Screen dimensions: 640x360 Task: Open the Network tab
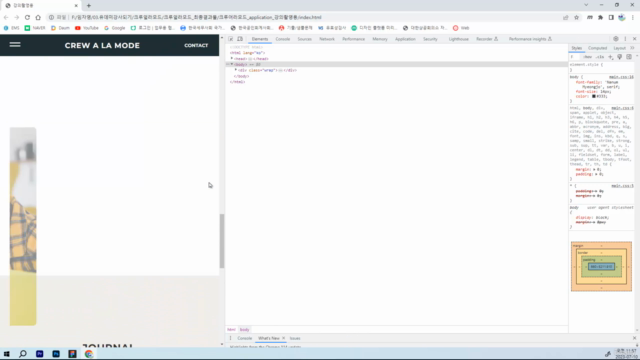[327, 39]
